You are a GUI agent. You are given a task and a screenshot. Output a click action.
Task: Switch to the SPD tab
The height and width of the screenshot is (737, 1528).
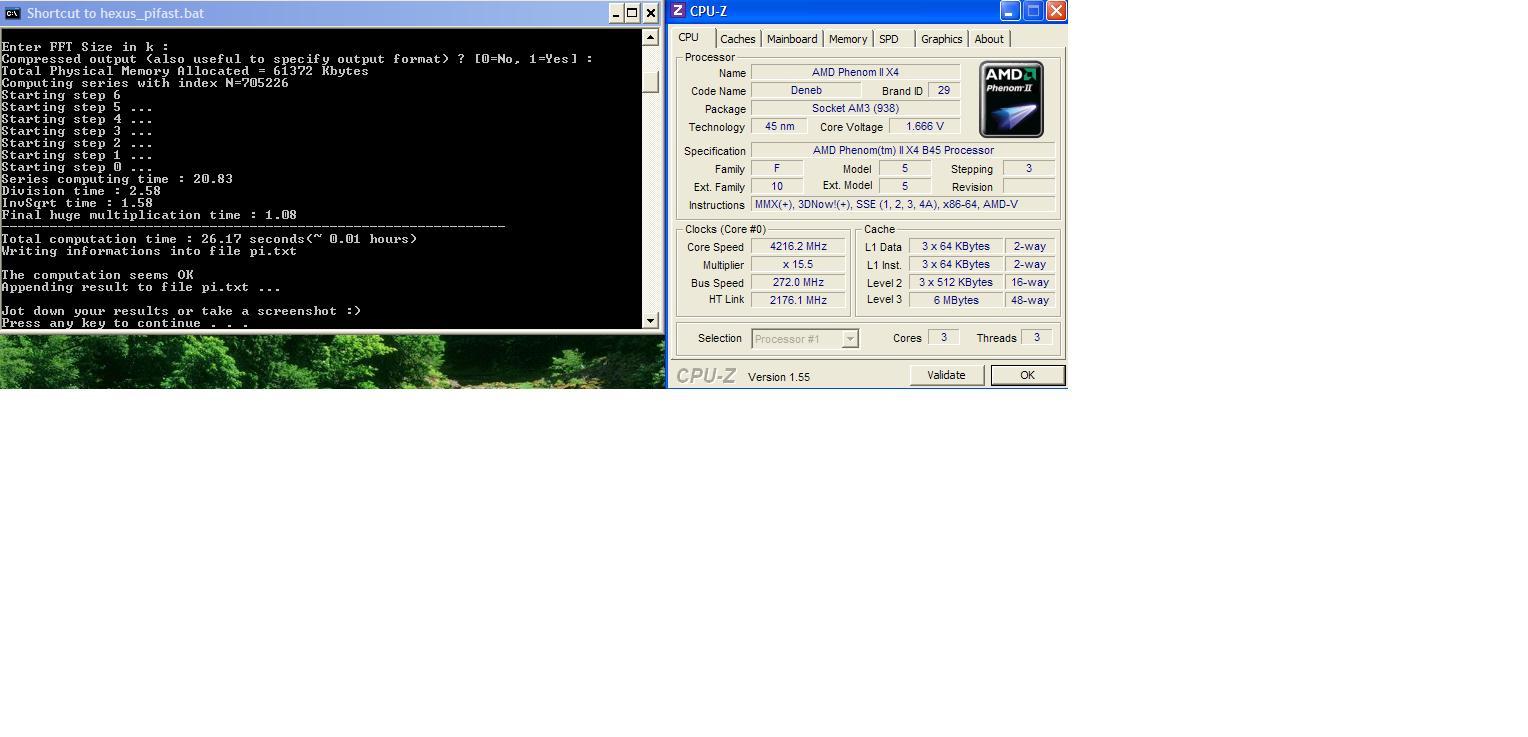889,39
